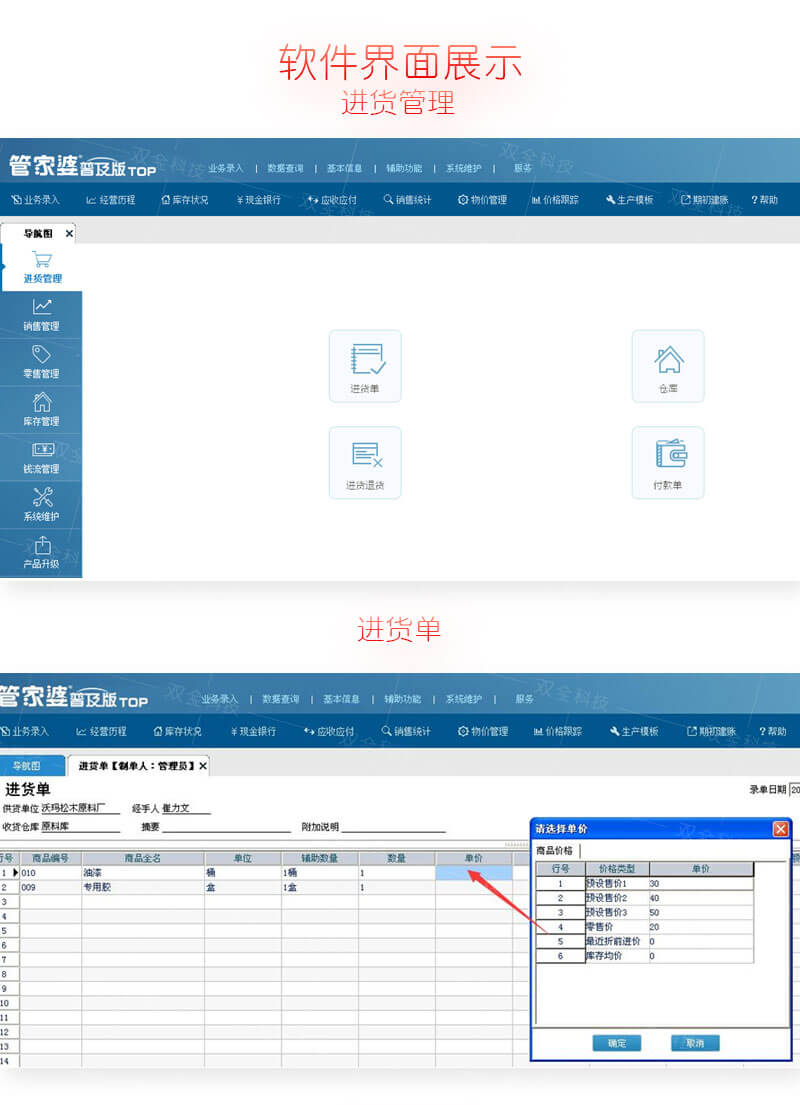
Task: Click 业务录入 toolbar item in upper window
Action: pos(36,200)
